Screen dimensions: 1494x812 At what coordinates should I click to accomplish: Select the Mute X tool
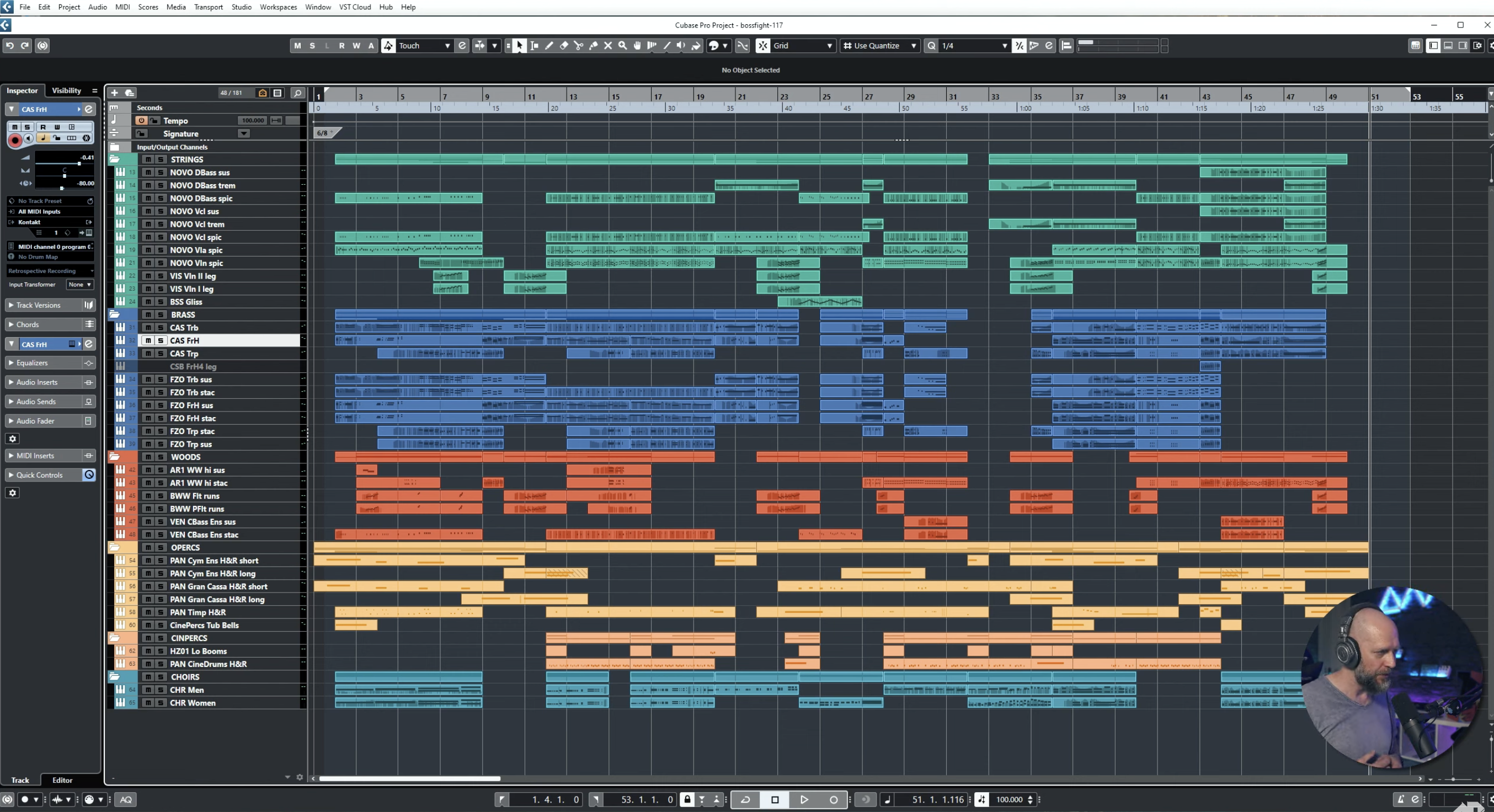click(608, 45)
